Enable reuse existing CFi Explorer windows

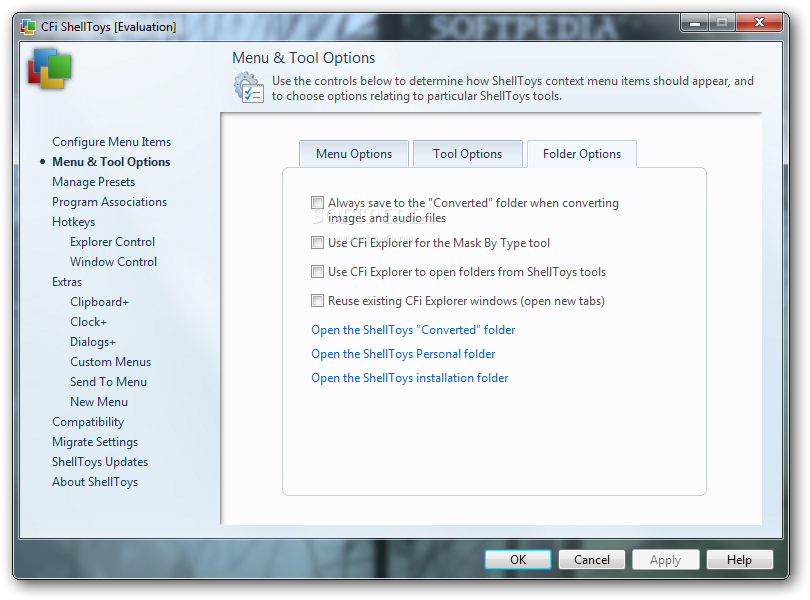tap(317, 300)
